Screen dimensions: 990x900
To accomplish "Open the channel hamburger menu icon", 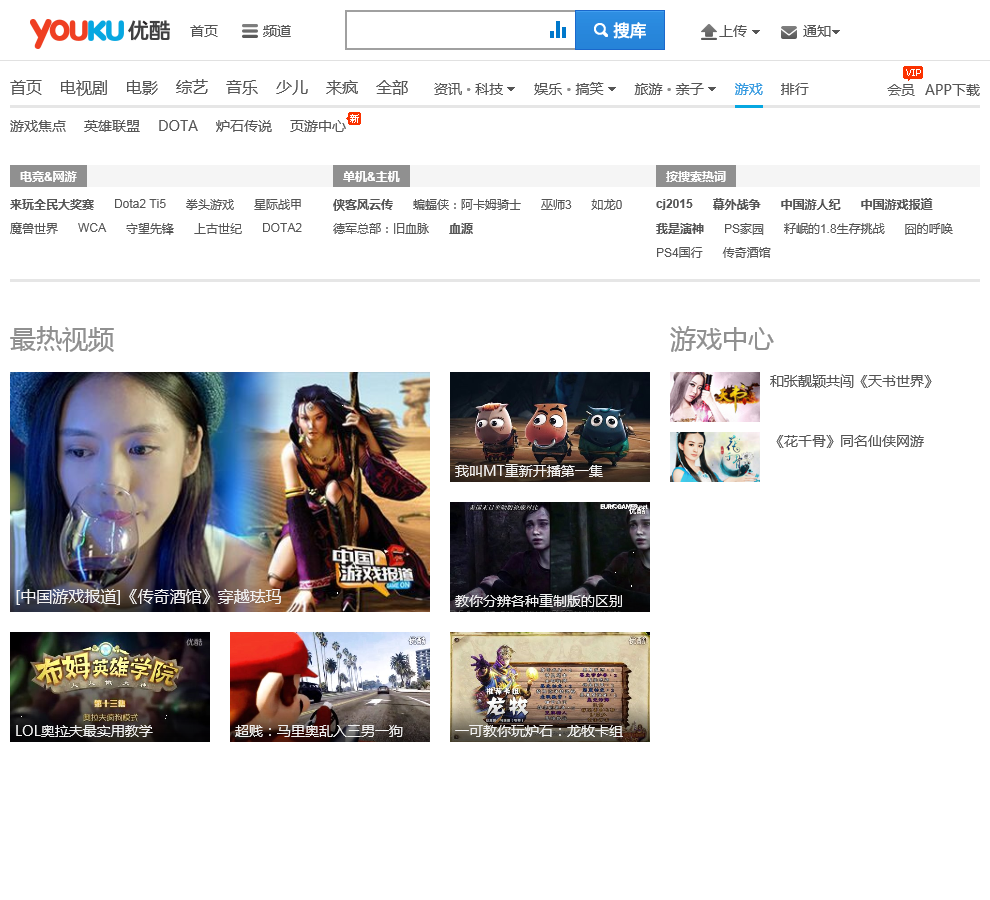I will [x=249, y=31].
